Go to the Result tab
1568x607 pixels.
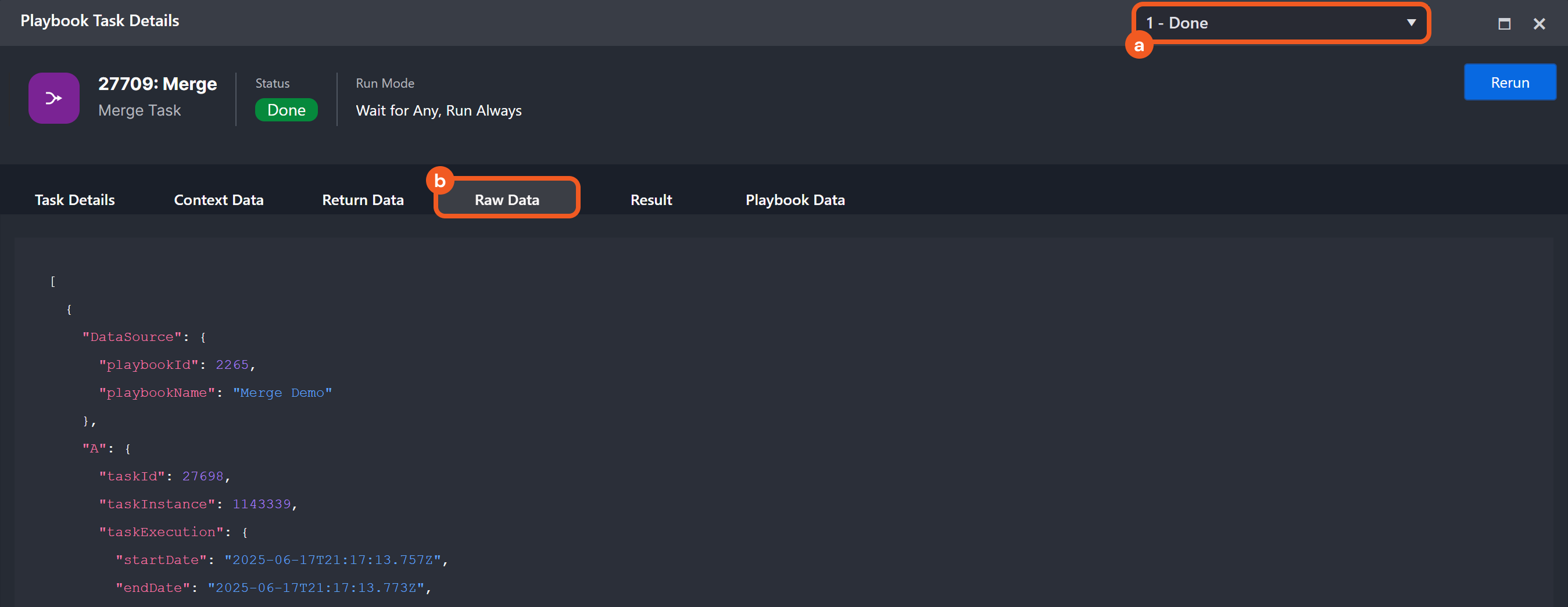point(651,200)
